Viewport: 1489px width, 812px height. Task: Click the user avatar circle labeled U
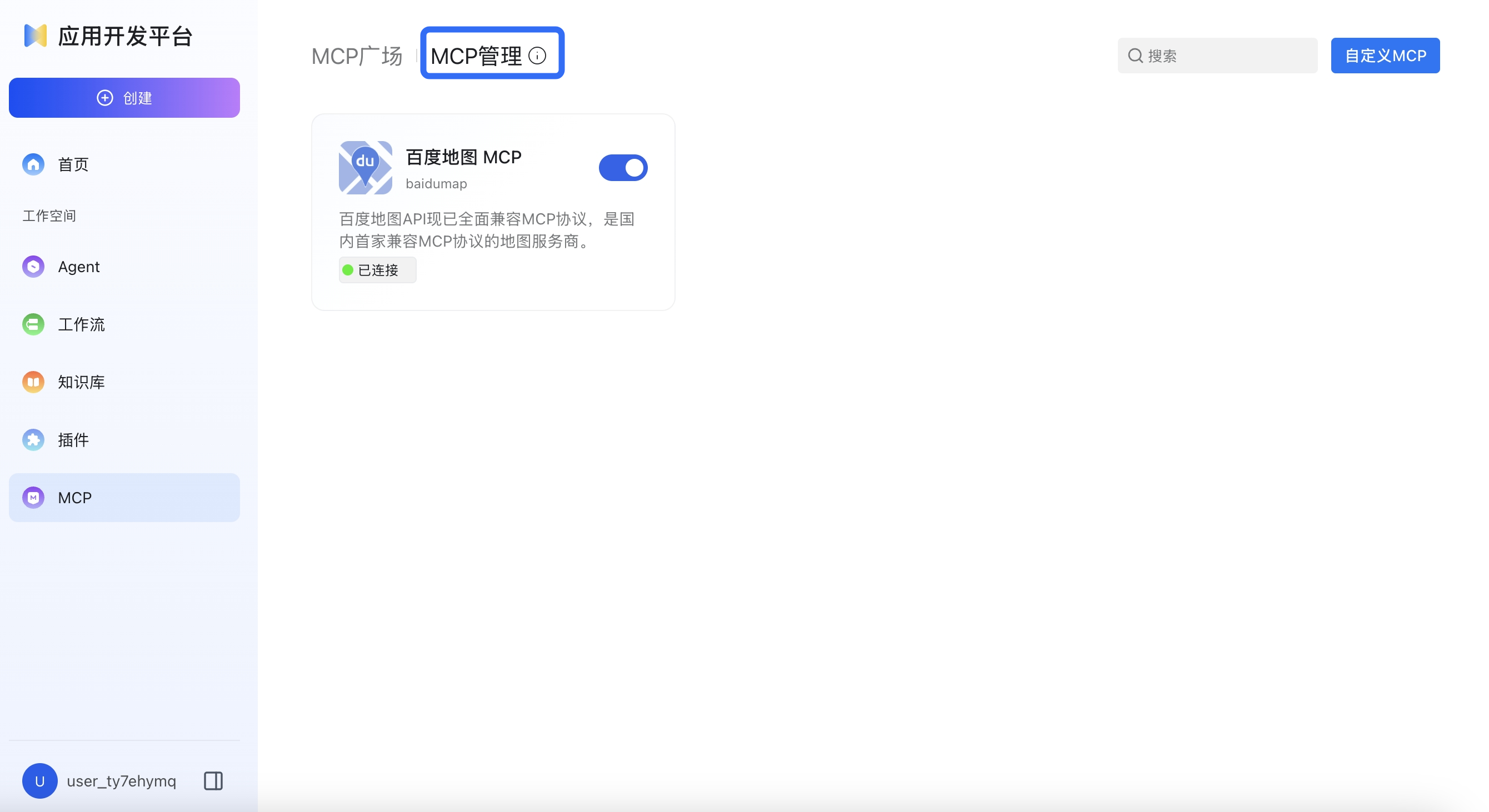(39, 781)
